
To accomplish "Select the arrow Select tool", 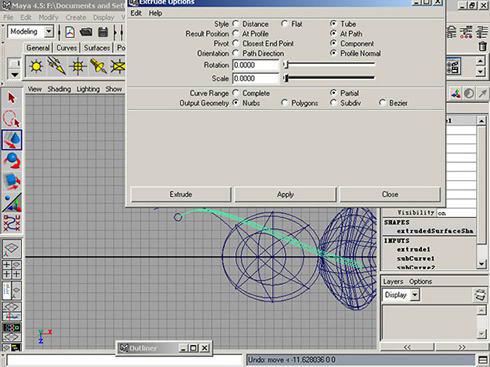I will click(x=12, y=98).
